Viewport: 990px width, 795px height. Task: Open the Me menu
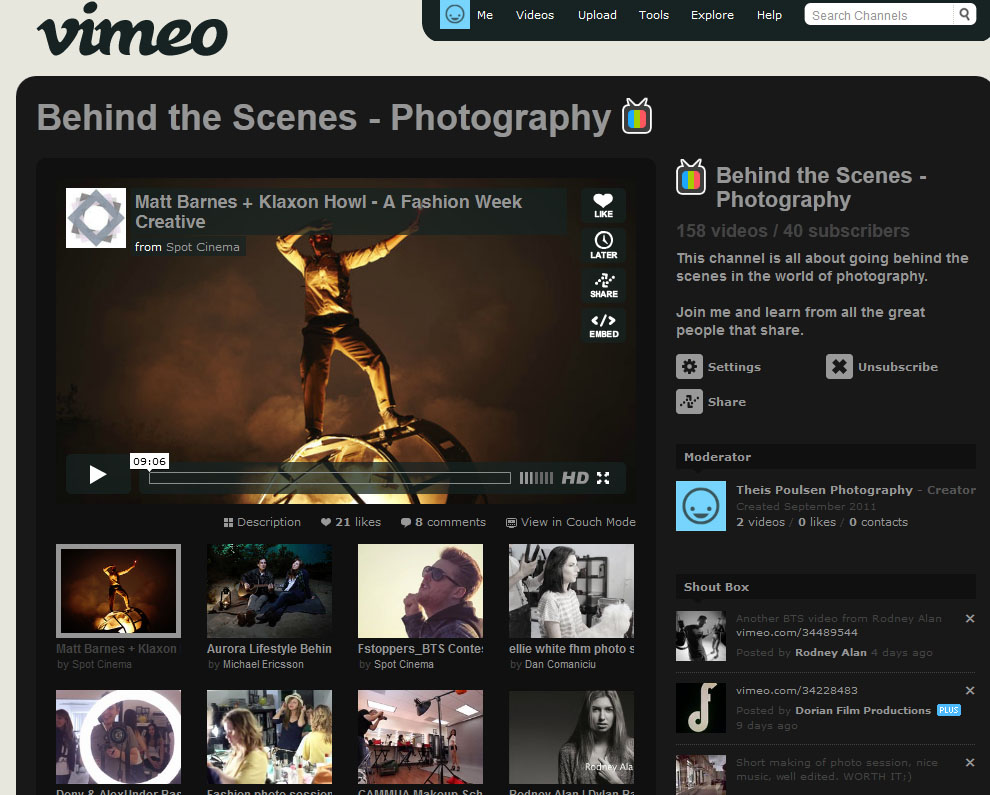tap(485, 15)
